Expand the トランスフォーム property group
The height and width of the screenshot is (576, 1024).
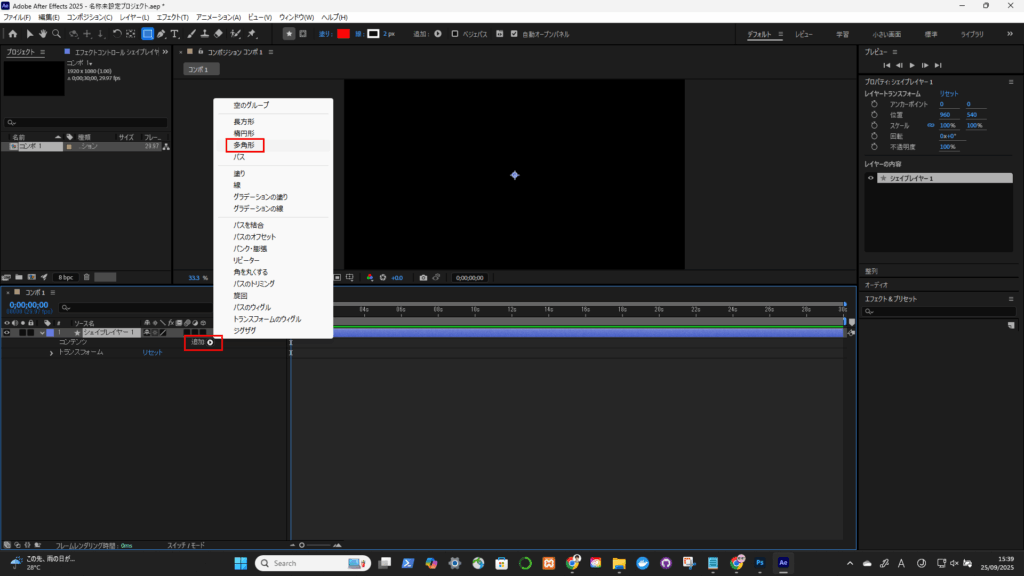[x=51, y=353]
